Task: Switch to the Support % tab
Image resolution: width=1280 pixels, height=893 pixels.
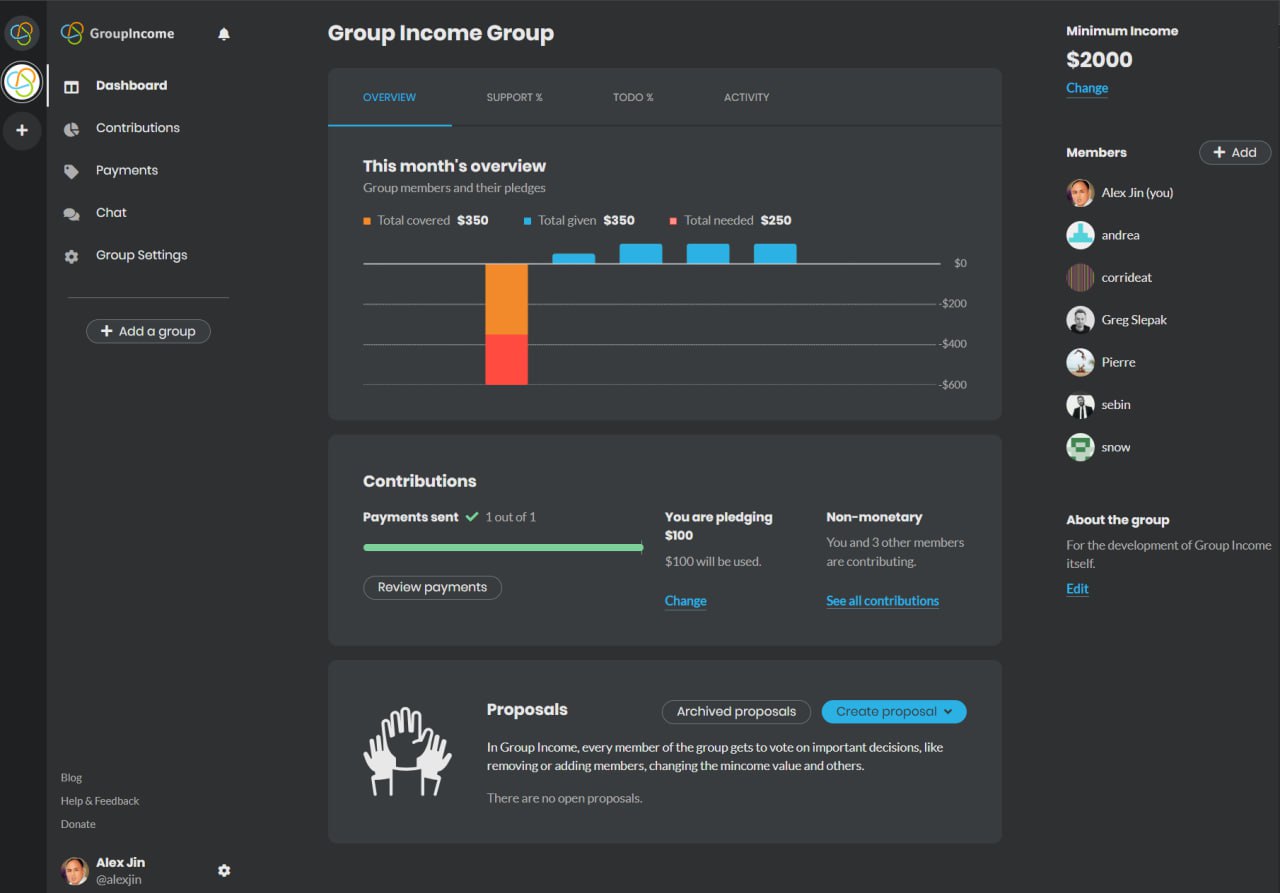Action: 514,97
